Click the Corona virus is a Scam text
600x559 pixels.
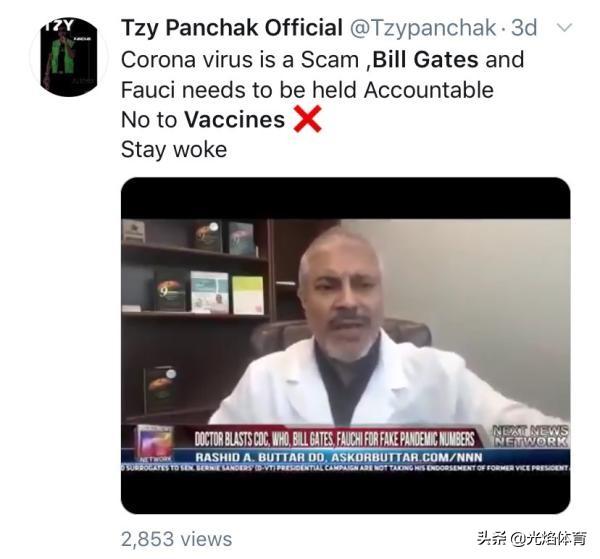tap(240, 60)
